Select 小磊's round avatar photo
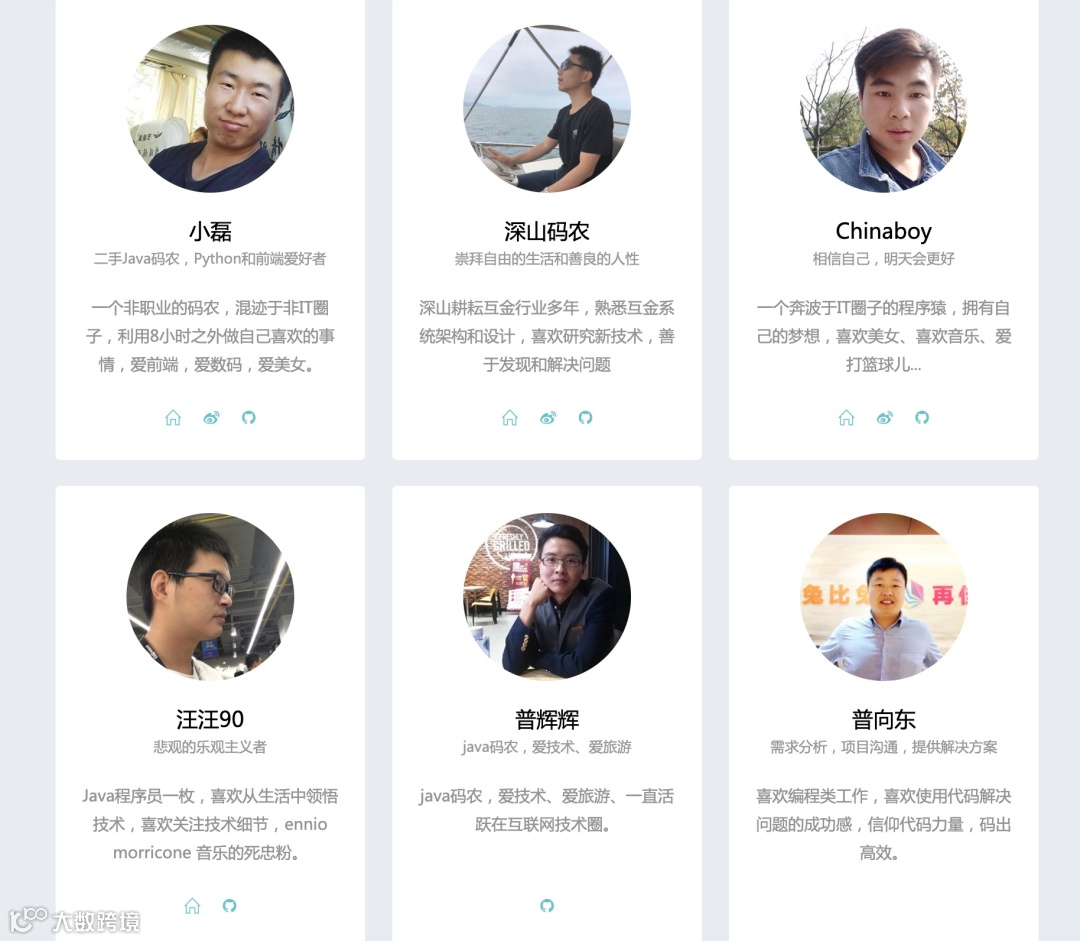 (x=210, y=109)
